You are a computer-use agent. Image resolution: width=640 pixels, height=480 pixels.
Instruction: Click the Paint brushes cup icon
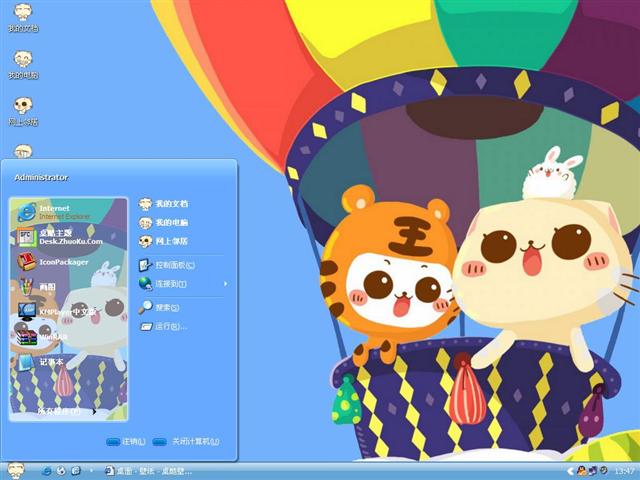tap(26, 287)
